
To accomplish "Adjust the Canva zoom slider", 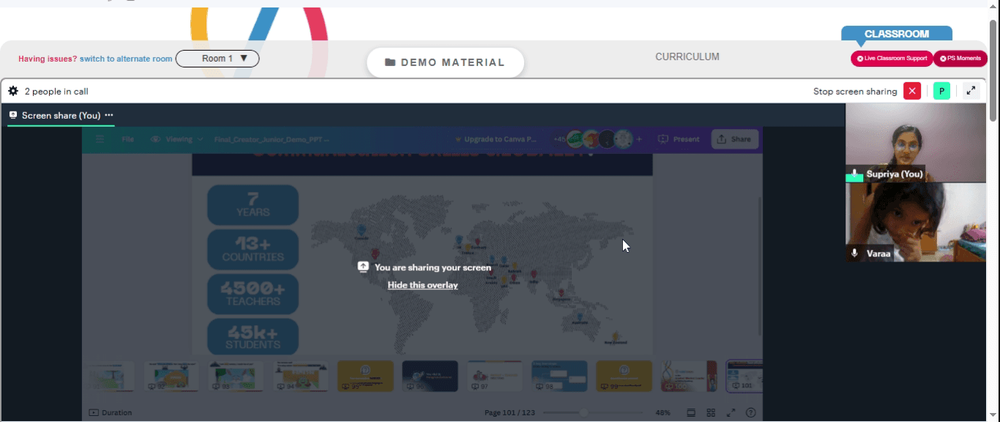I will [584, 412].
